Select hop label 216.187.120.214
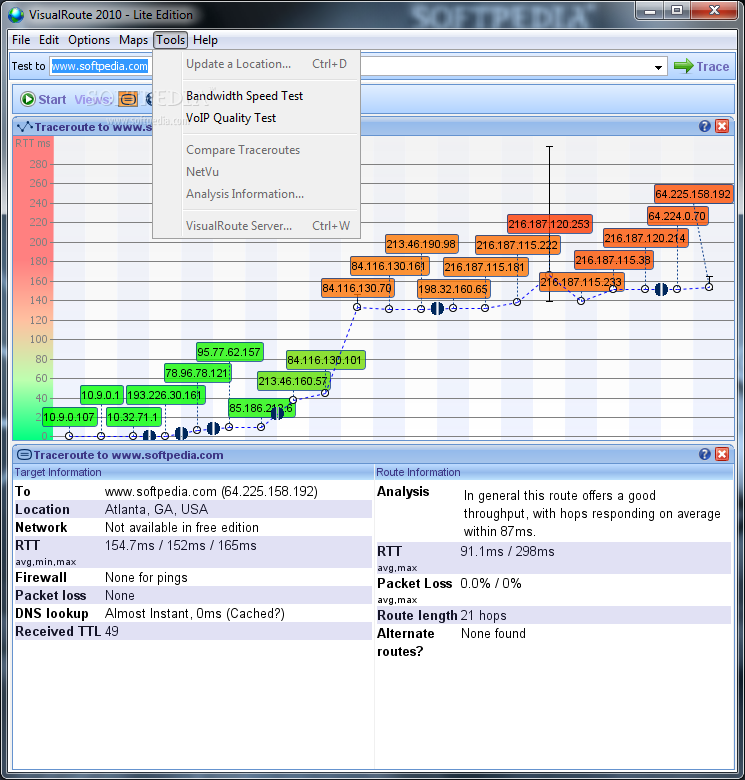 pyautogui.click(x=646, y=238)
